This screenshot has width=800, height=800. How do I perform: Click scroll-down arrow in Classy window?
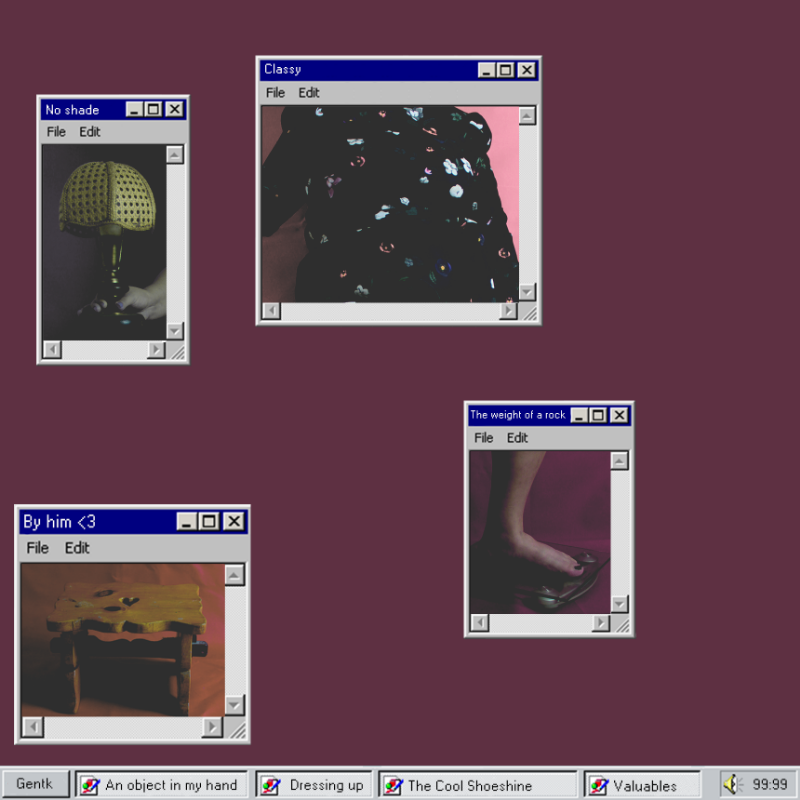coord(527,291)
